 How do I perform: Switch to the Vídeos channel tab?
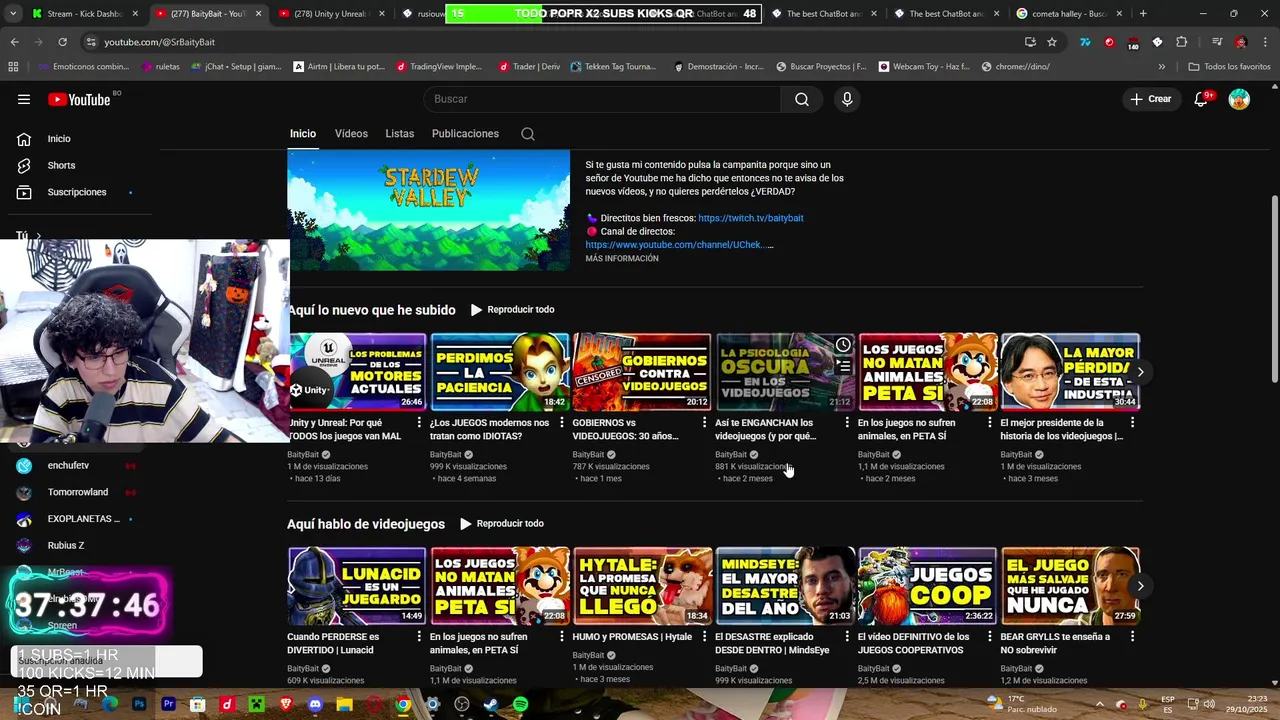(x=351, y=134)
